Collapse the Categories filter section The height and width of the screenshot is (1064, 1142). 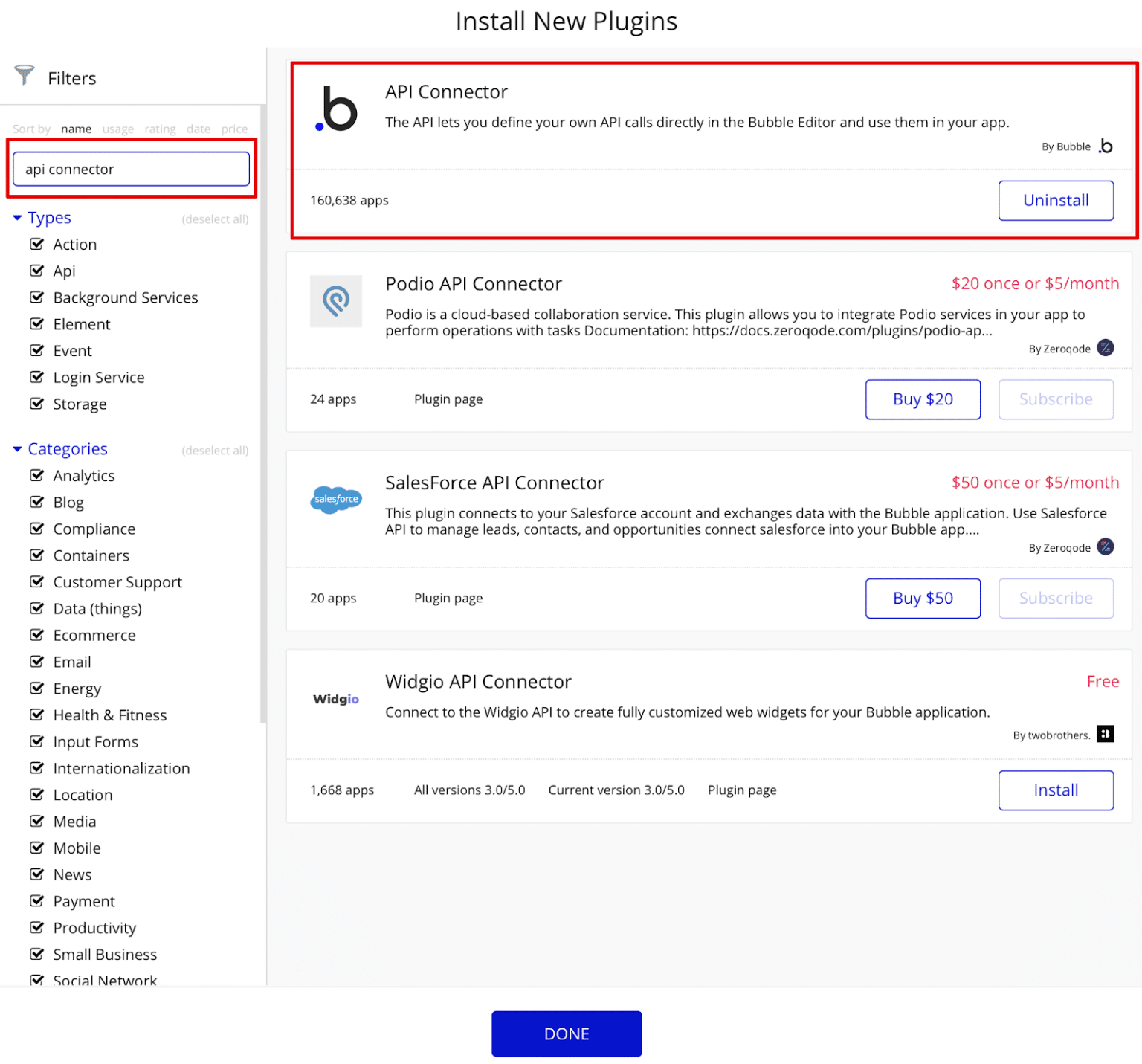pyautogui.click(x=17, y=449)
